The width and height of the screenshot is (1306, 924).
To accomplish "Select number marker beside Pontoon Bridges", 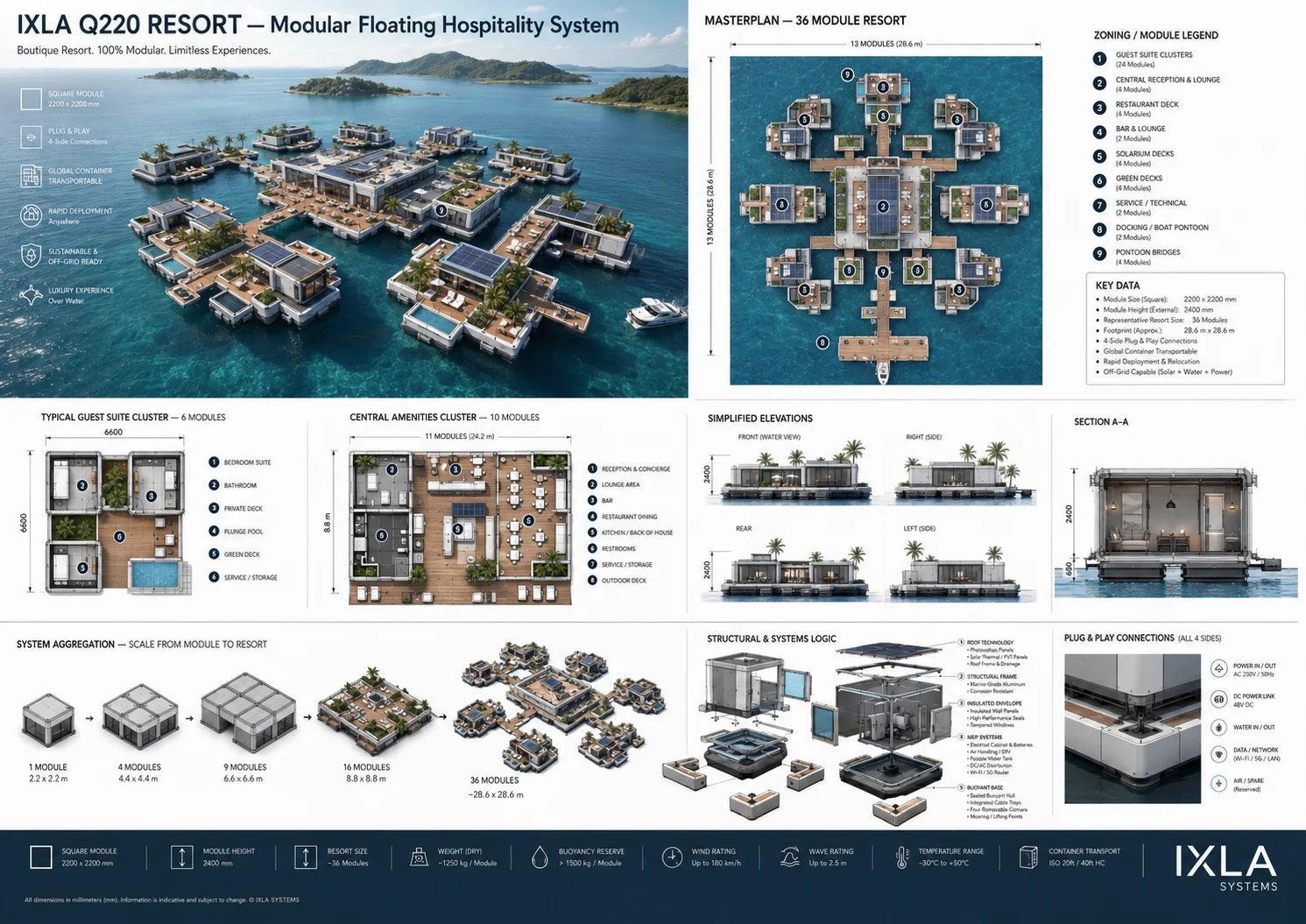I will coord(1099,254).
